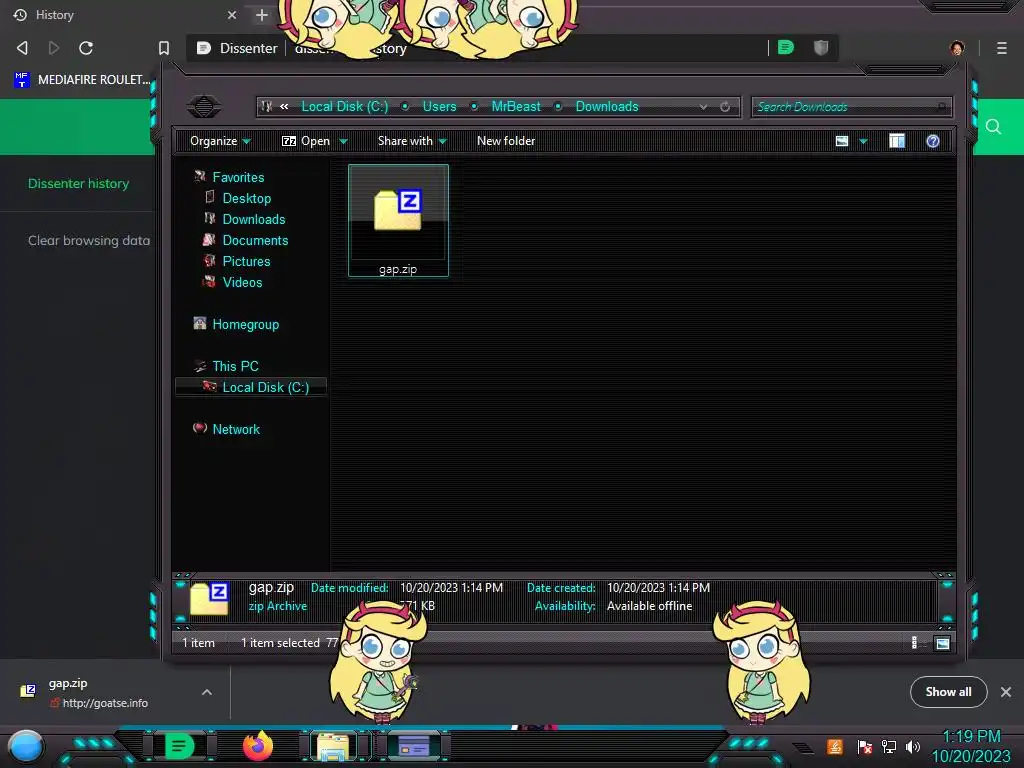Open Desktop in Favorites
Image resolution: width=1024 pixels, height=768 pixels.
246,198
